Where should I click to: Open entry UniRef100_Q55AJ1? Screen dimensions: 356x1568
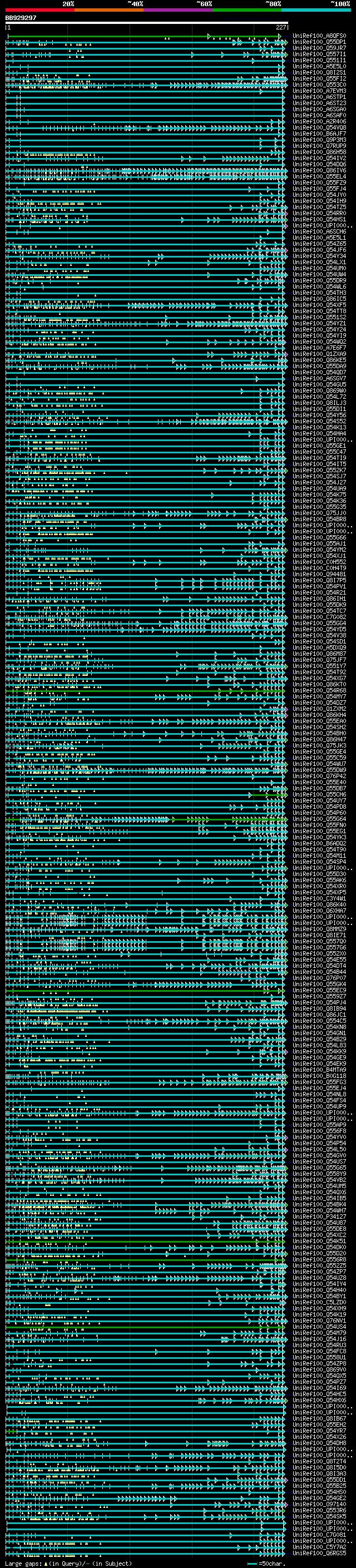pyautogui.click(x=319, y=543)
